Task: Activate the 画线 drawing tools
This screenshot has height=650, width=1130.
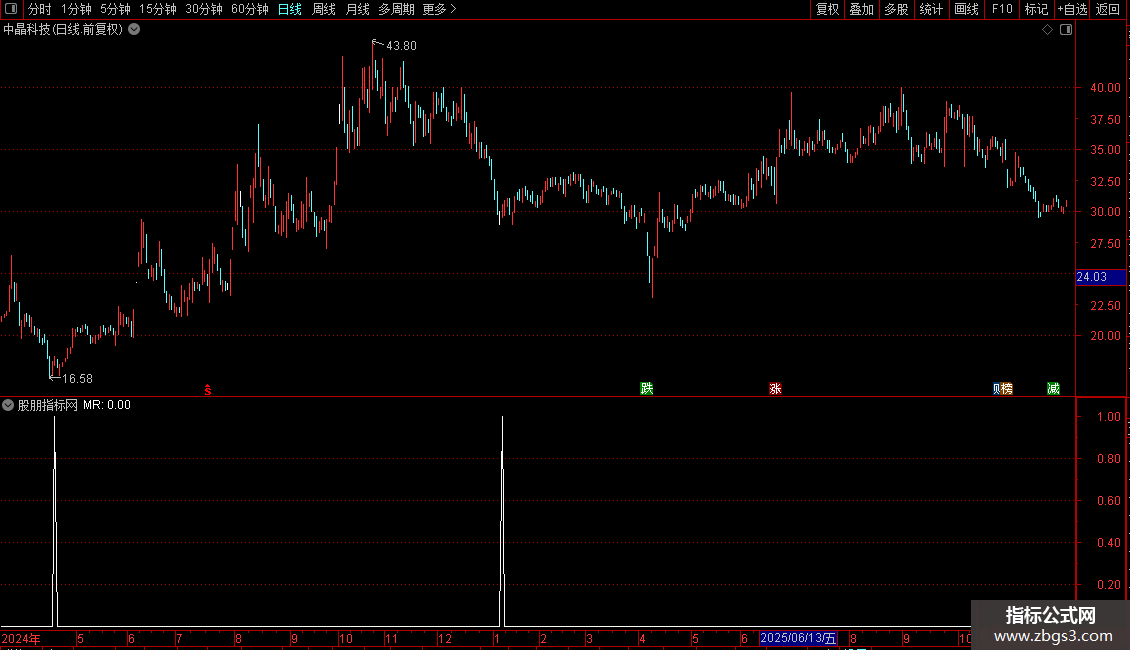Action: [966, 9]
